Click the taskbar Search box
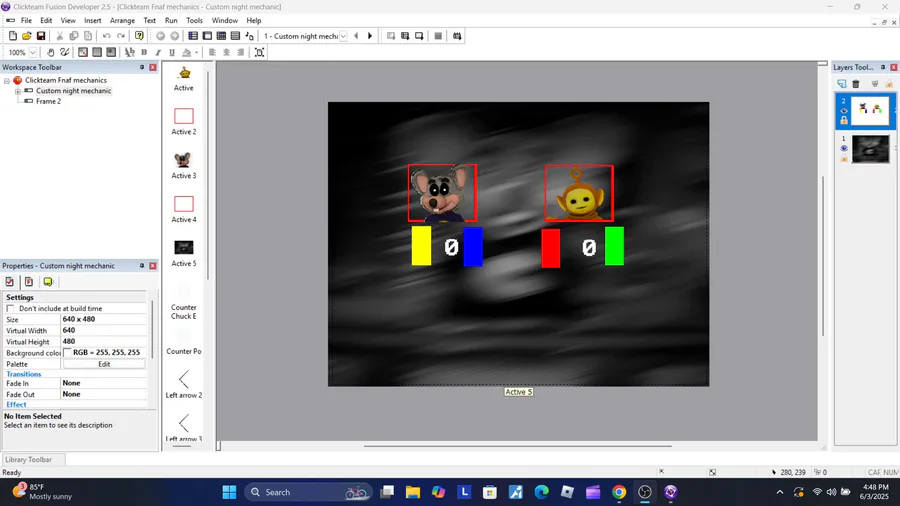Image resolution: width=900 pixels, height=506 pixels. [x=309, y=492]
